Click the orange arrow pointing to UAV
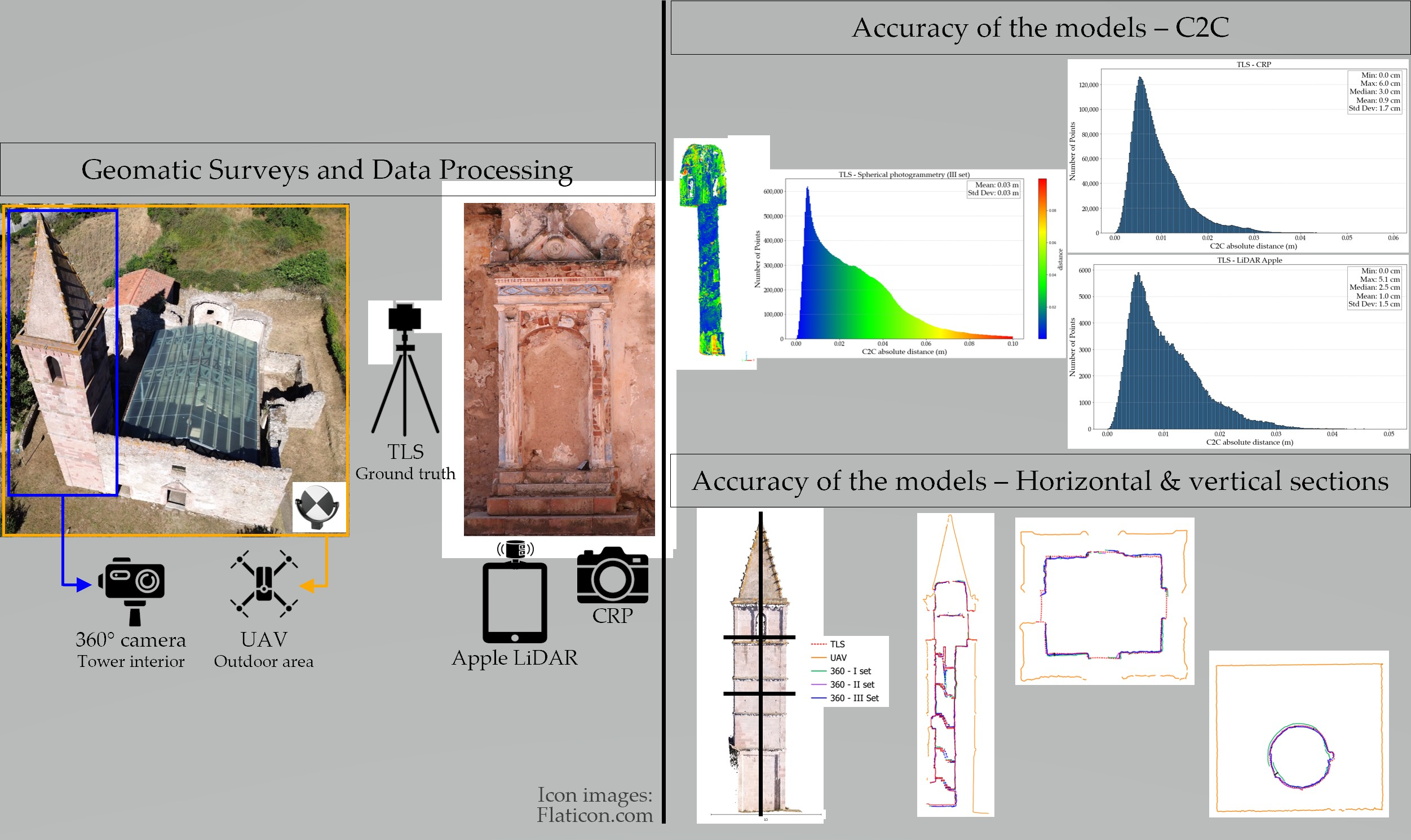The width and height of the screenshot is (1411, 840). (308, 586)
